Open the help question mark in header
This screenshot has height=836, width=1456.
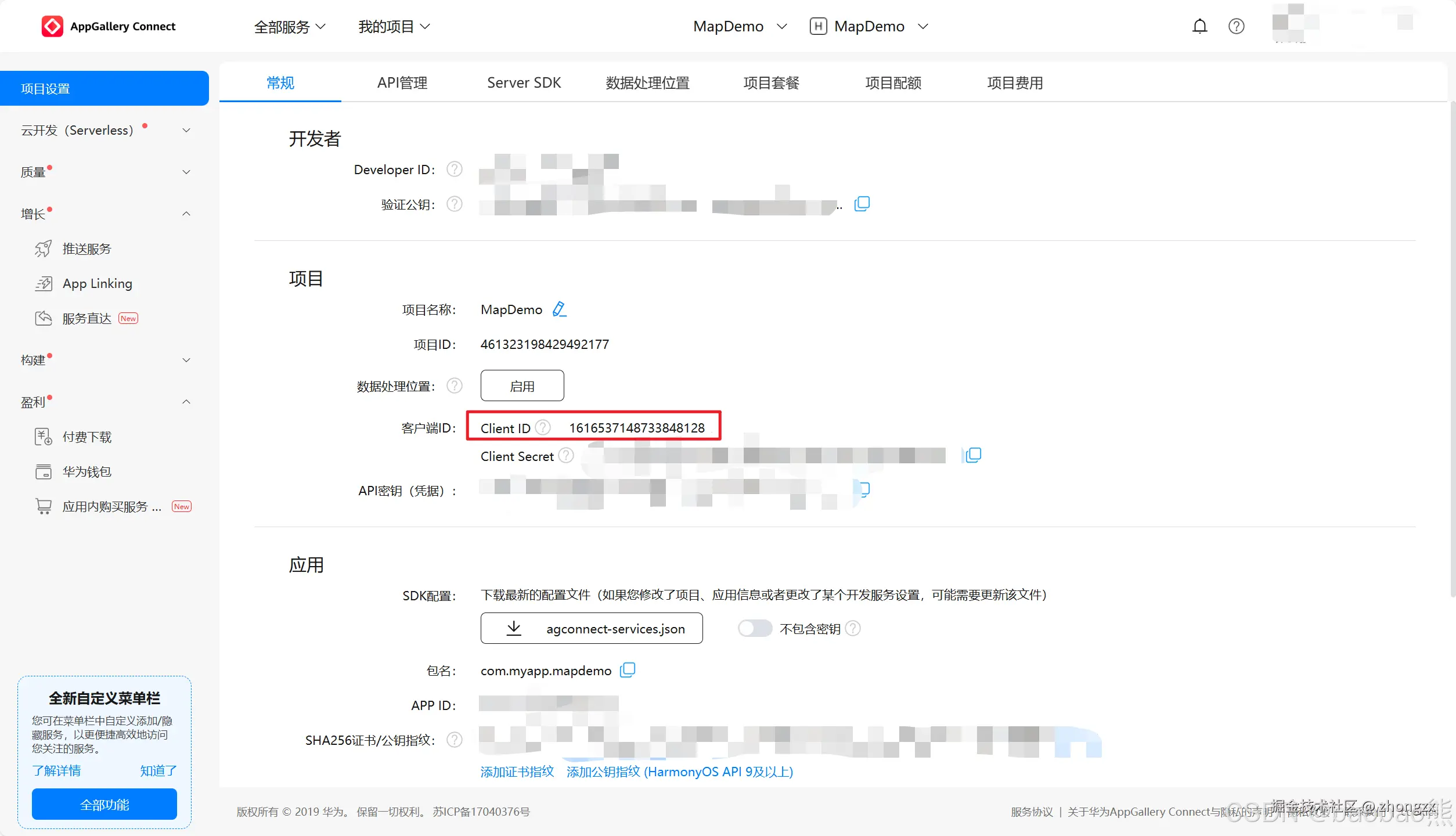pyautogui.click(x=1236, y=26)
